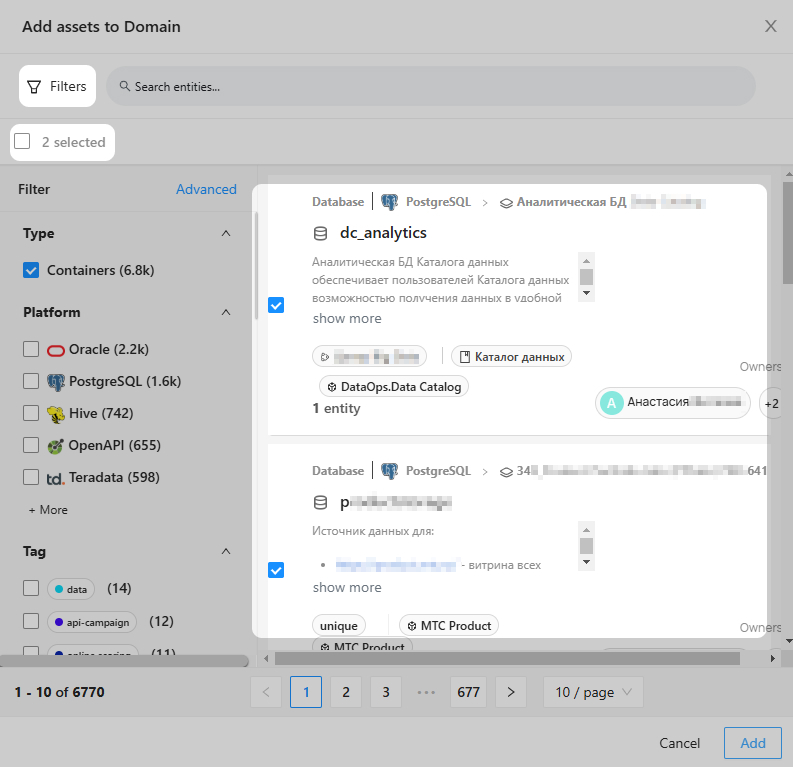Screen dimensions: 793x767
Task: Click the dc_analytics database icon
Action: [x=321, y=233]
